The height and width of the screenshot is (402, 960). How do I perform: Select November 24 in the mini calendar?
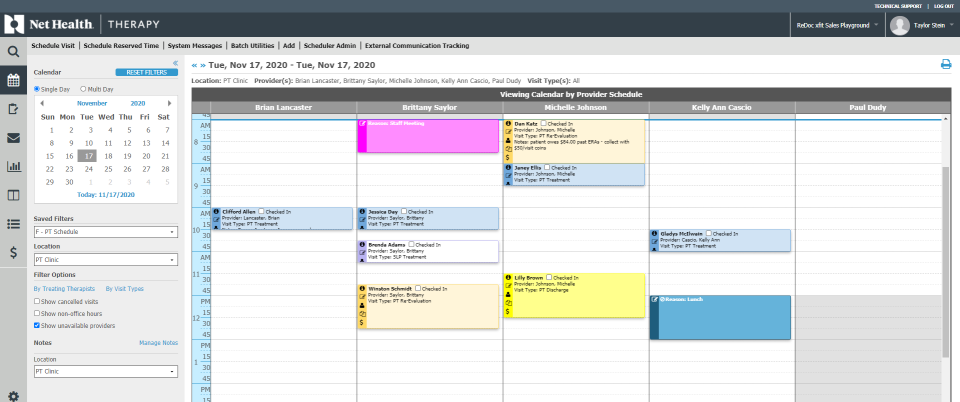click(89, 169)
